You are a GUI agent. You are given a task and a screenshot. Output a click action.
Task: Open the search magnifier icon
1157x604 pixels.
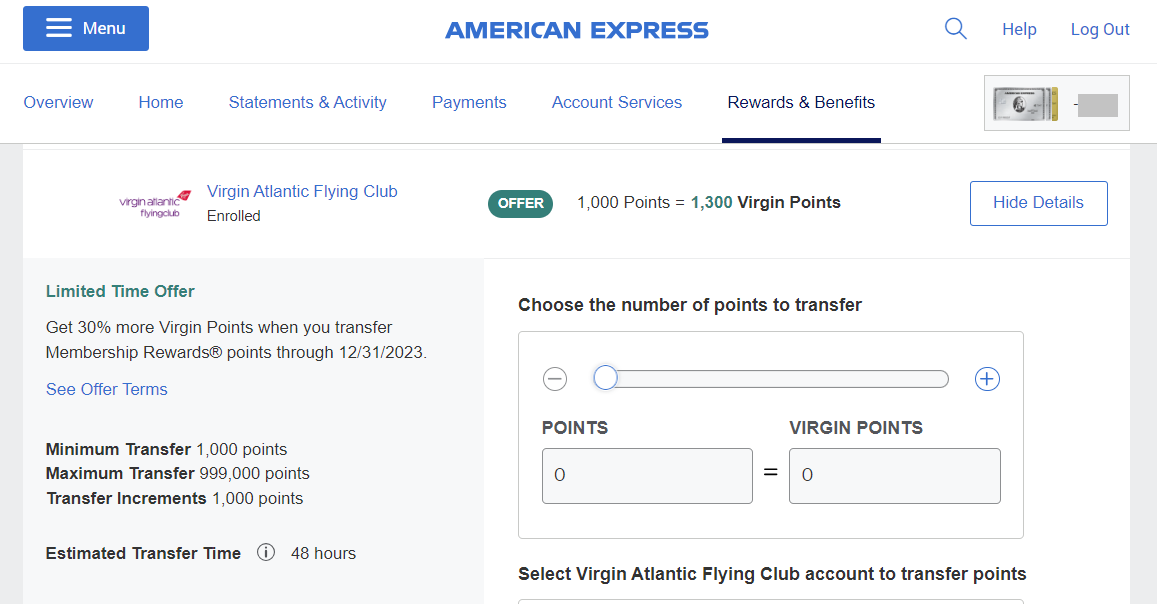click(956, 29)
